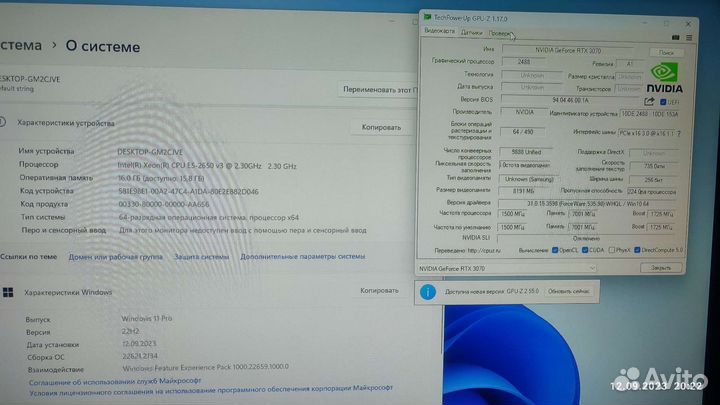Click the info icon beside Характеристики устройства
The width and height of the screenshot is (720, 405).
click(2, 122)
